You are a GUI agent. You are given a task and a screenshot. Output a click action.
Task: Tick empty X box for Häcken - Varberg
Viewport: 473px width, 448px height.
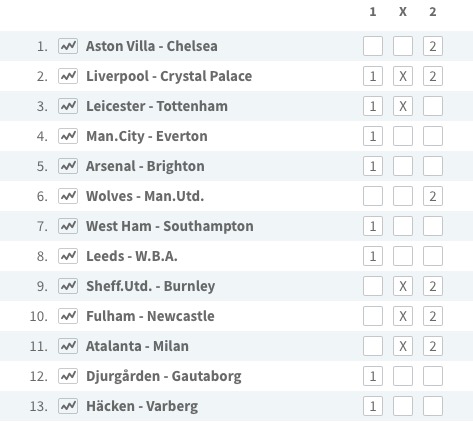(x=403, y=406)
